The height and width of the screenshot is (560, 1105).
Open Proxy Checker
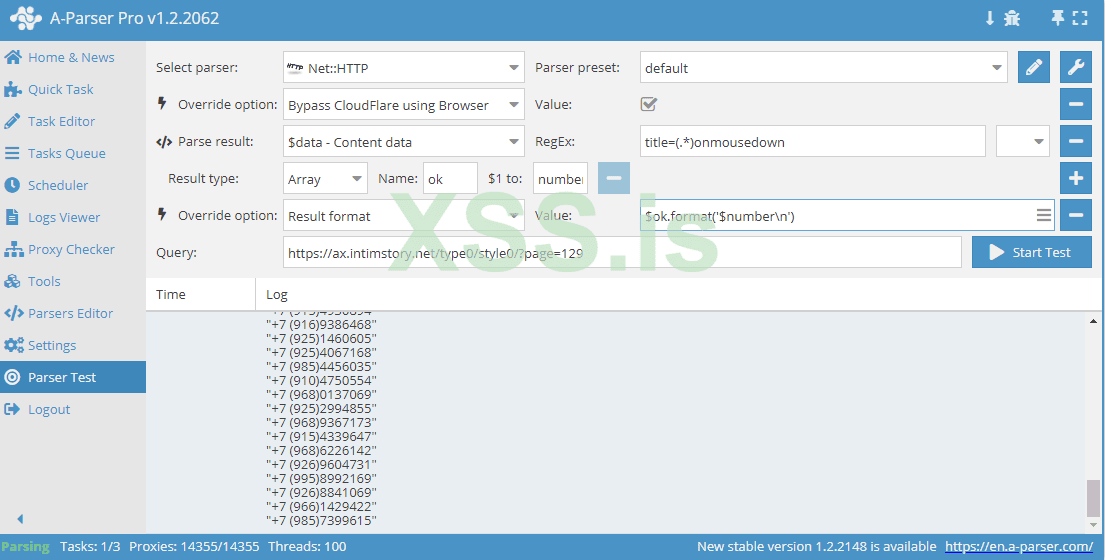73,249
